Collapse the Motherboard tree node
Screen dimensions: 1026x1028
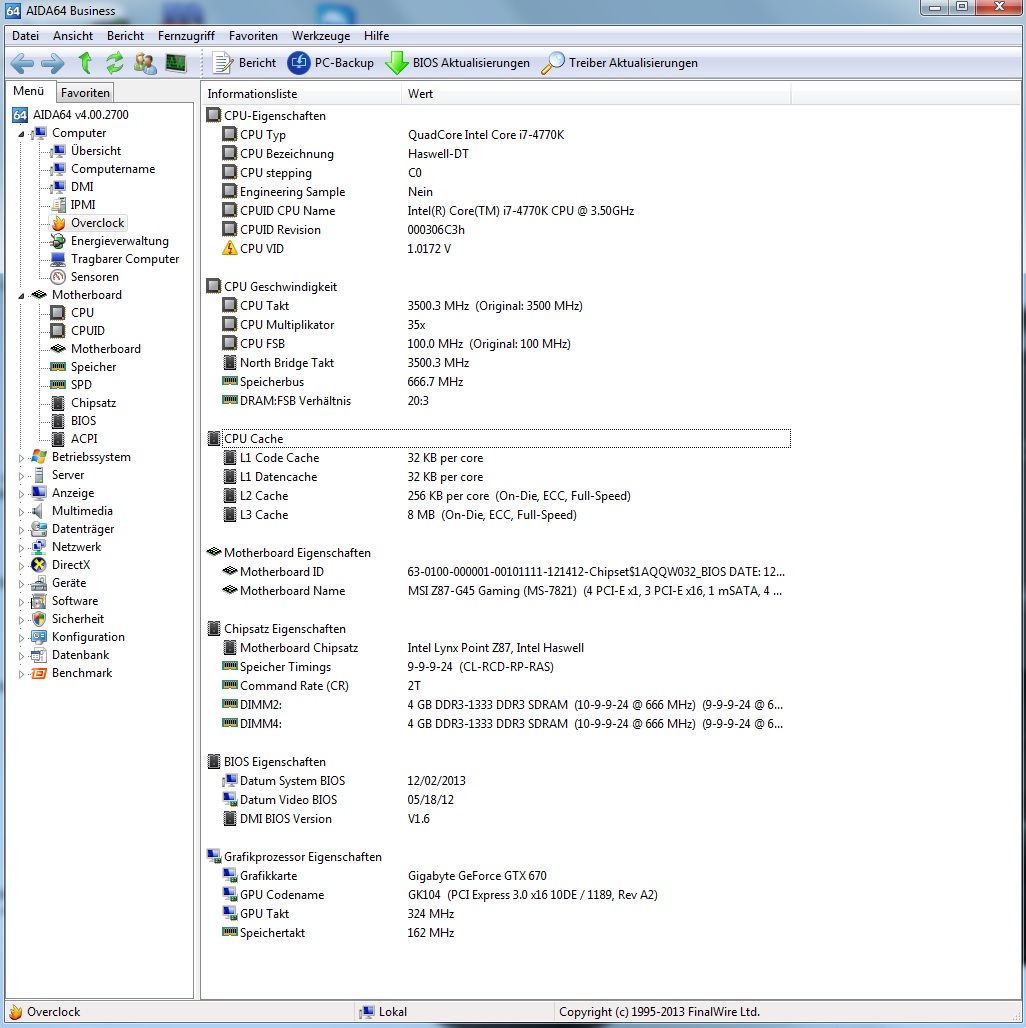21,296
